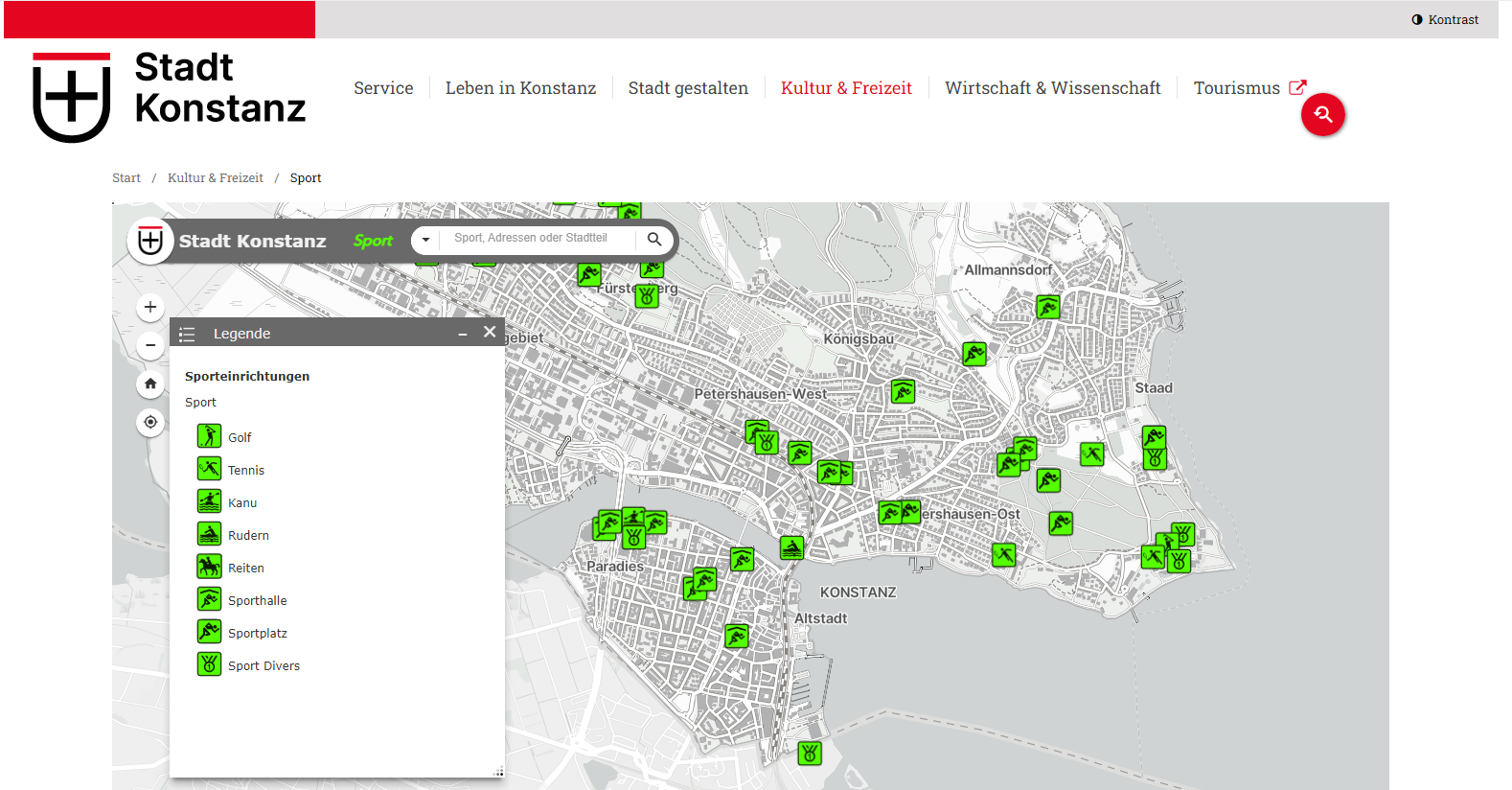Viewport: 1512px width, 790px height.
Task: Click the map search magnifier button
Action: coord(654,240)
